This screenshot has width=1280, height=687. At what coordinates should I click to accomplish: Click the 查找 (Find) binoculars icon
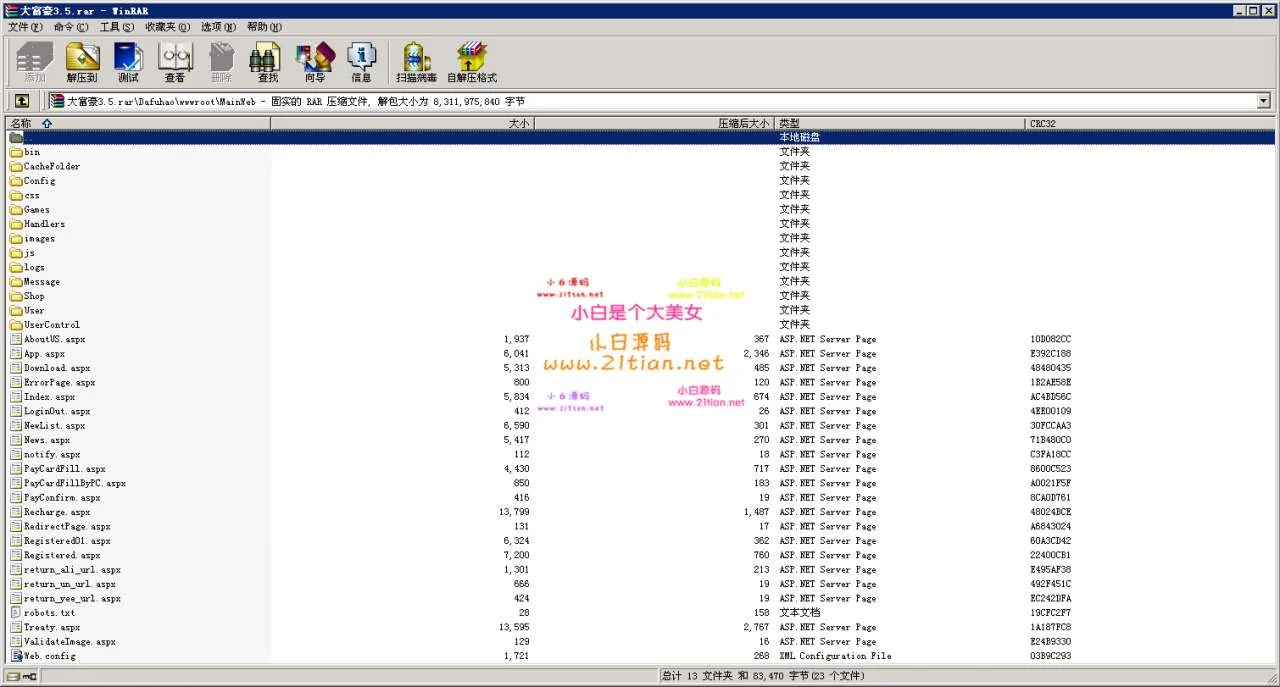point(267,62)
